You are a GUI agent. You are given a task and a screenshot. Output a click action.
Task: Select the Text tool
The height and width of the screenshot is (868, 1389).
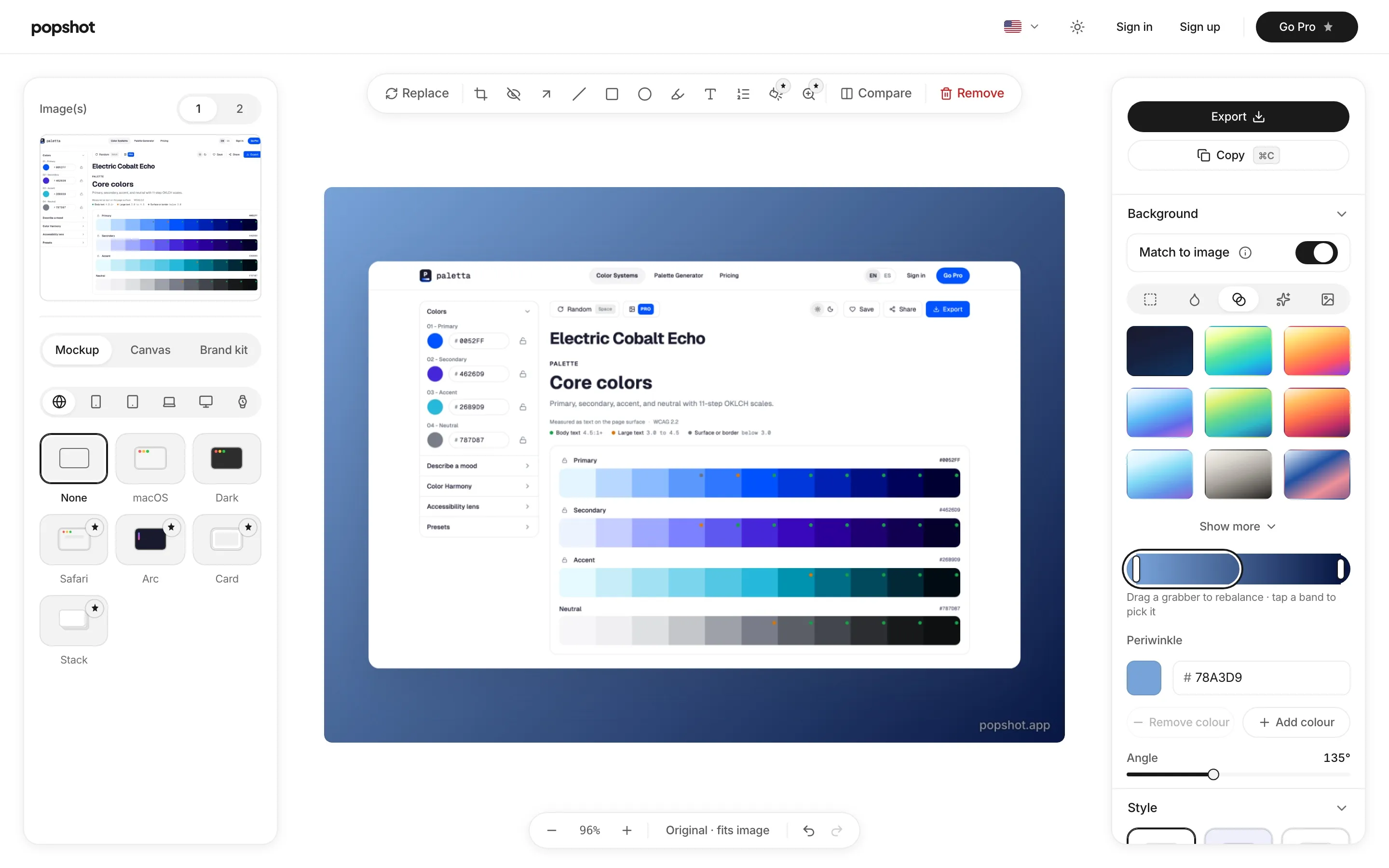pyautogui.click(x=710, y=94)
